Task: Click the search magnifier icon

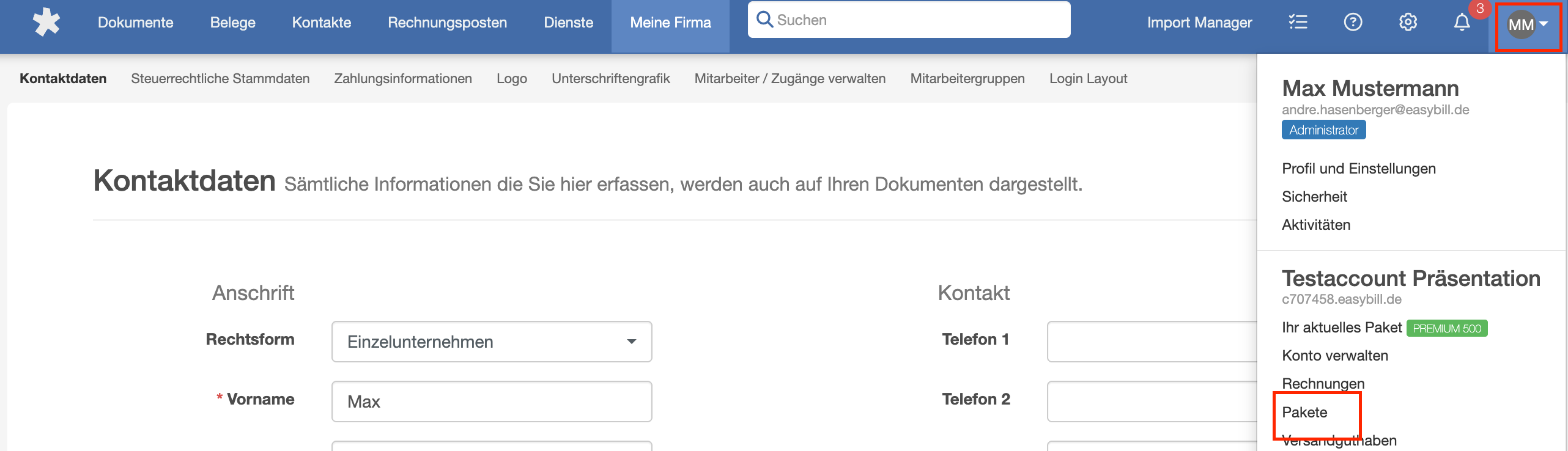Action: click(764, 20)
